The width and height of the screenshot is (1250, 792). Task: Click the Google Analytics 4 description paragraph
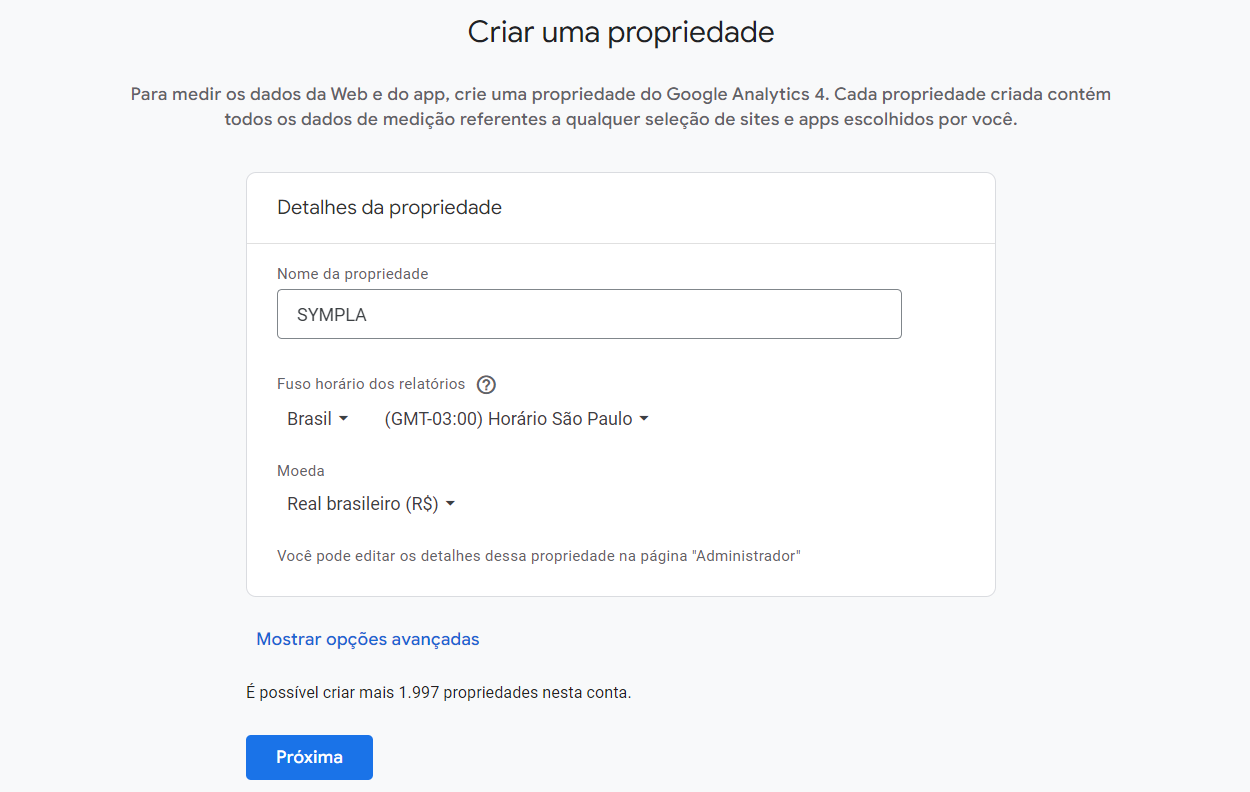tap(621, 107)
